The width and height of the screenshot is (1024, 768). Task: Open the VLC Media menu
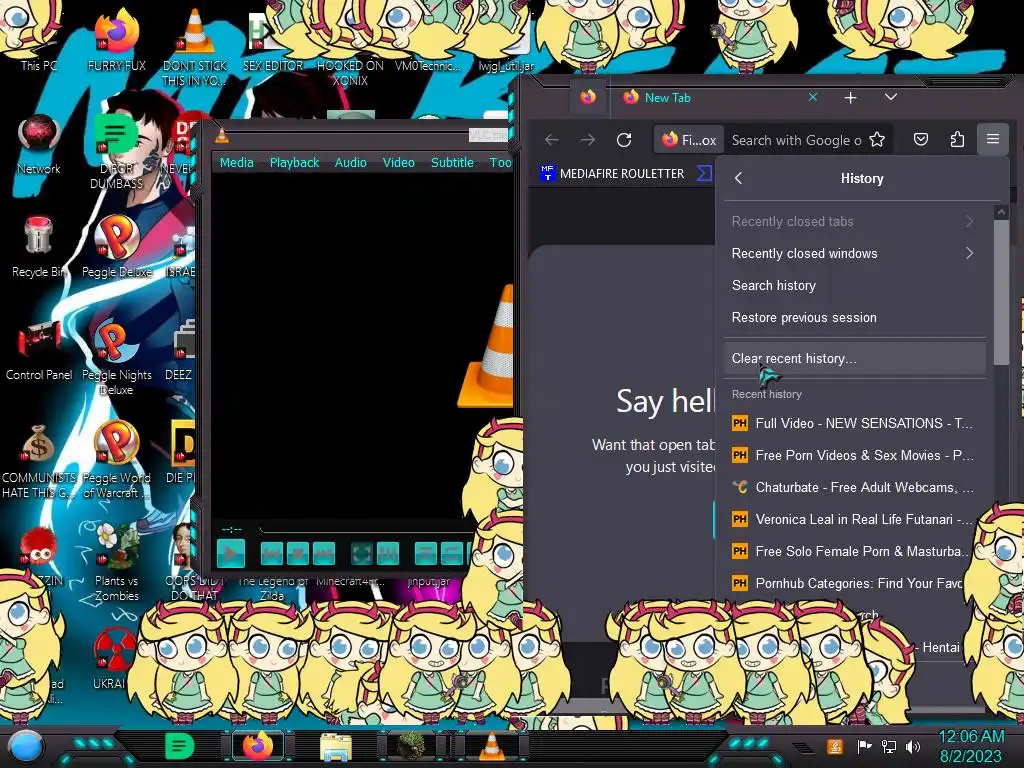click(x=236, y=163)
